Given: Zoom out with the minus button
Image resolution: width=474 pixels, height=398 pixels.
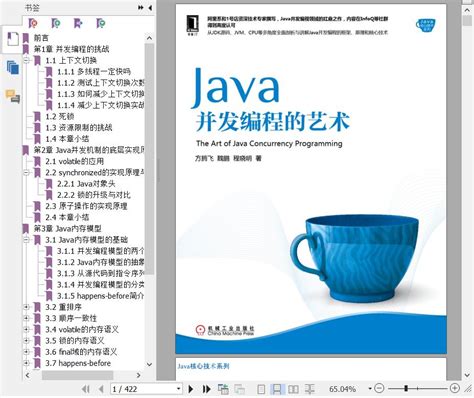Looking at the screenshot, I should click(379, 388).
